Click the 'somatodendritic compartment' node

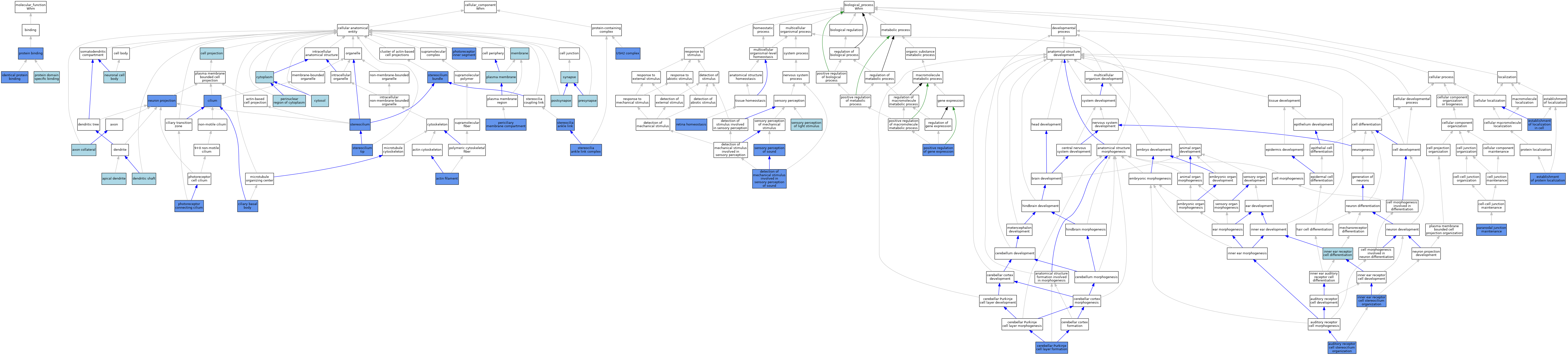point(93,53)
